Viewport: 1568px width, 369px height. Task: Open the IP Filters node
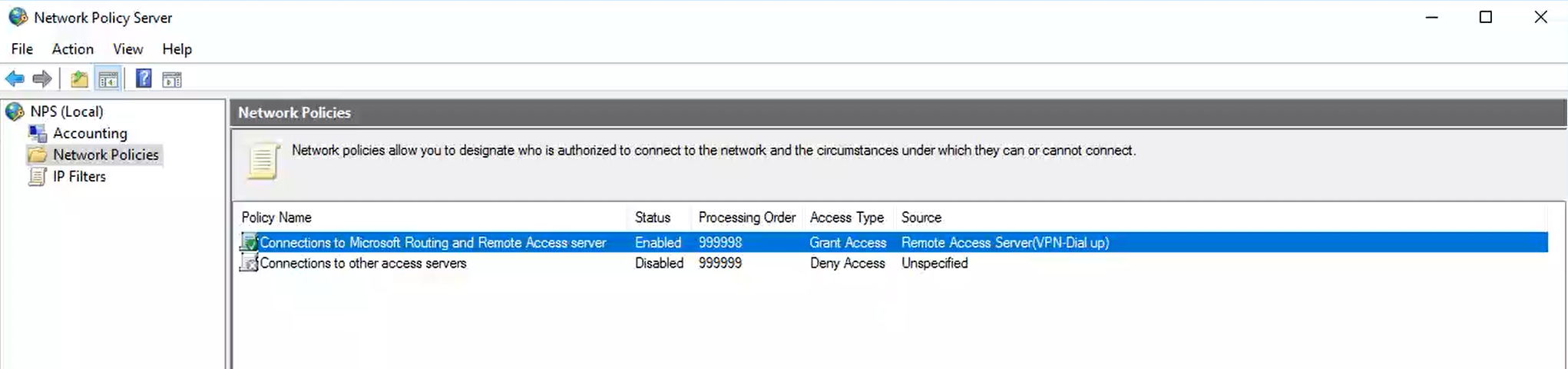point(78,176)
